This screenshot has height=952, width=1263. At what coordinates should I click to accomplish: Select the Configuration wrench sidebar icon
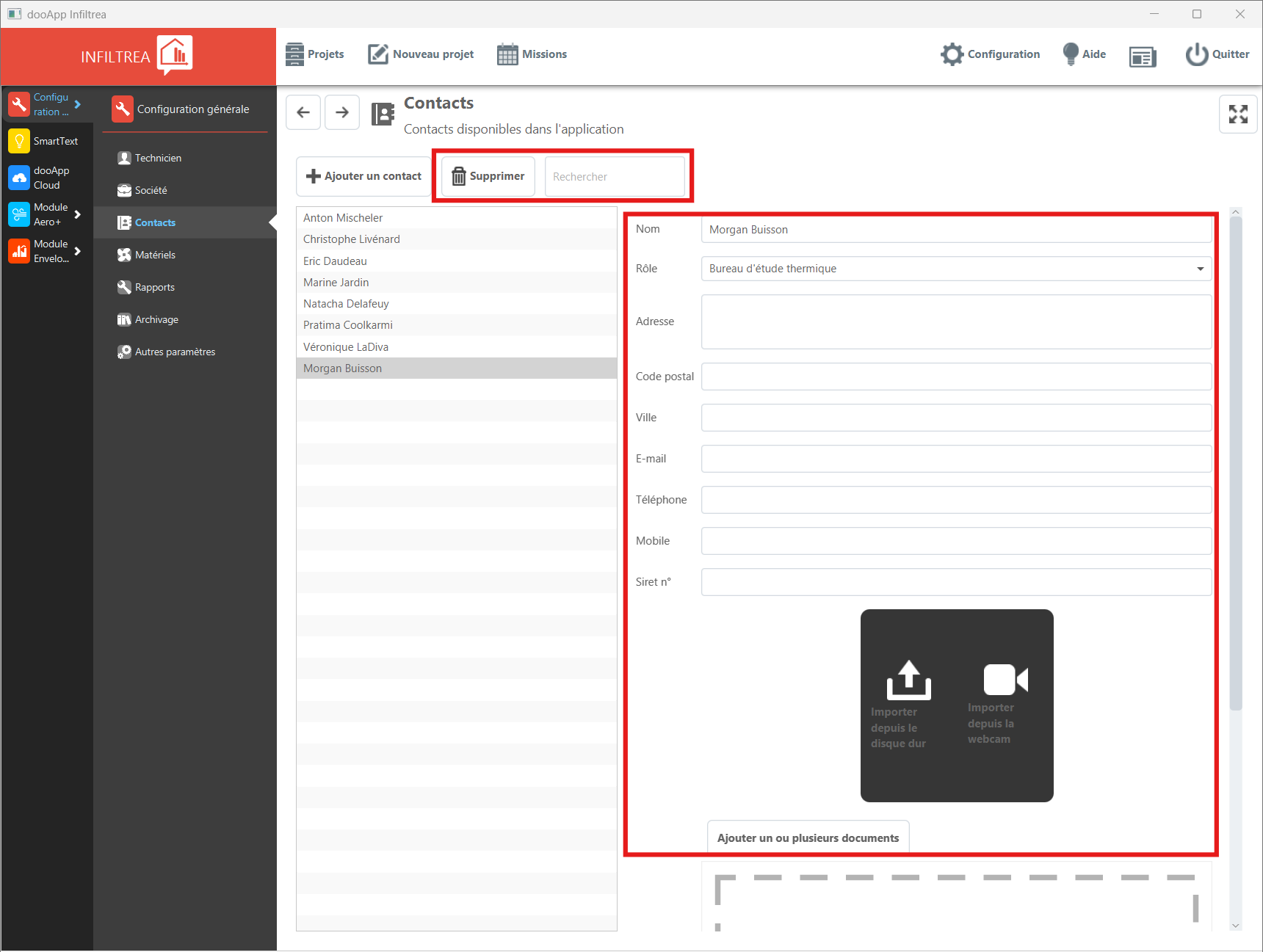pos(19,104)
